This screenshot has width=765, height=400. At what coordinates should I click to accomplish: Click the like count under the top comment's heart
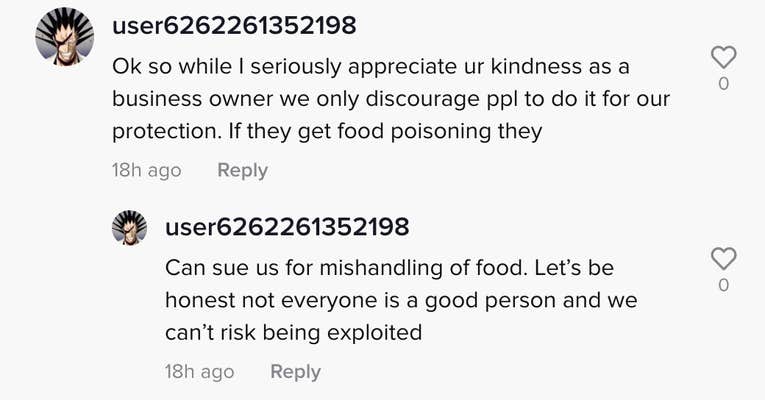click(x=724, y=84)
